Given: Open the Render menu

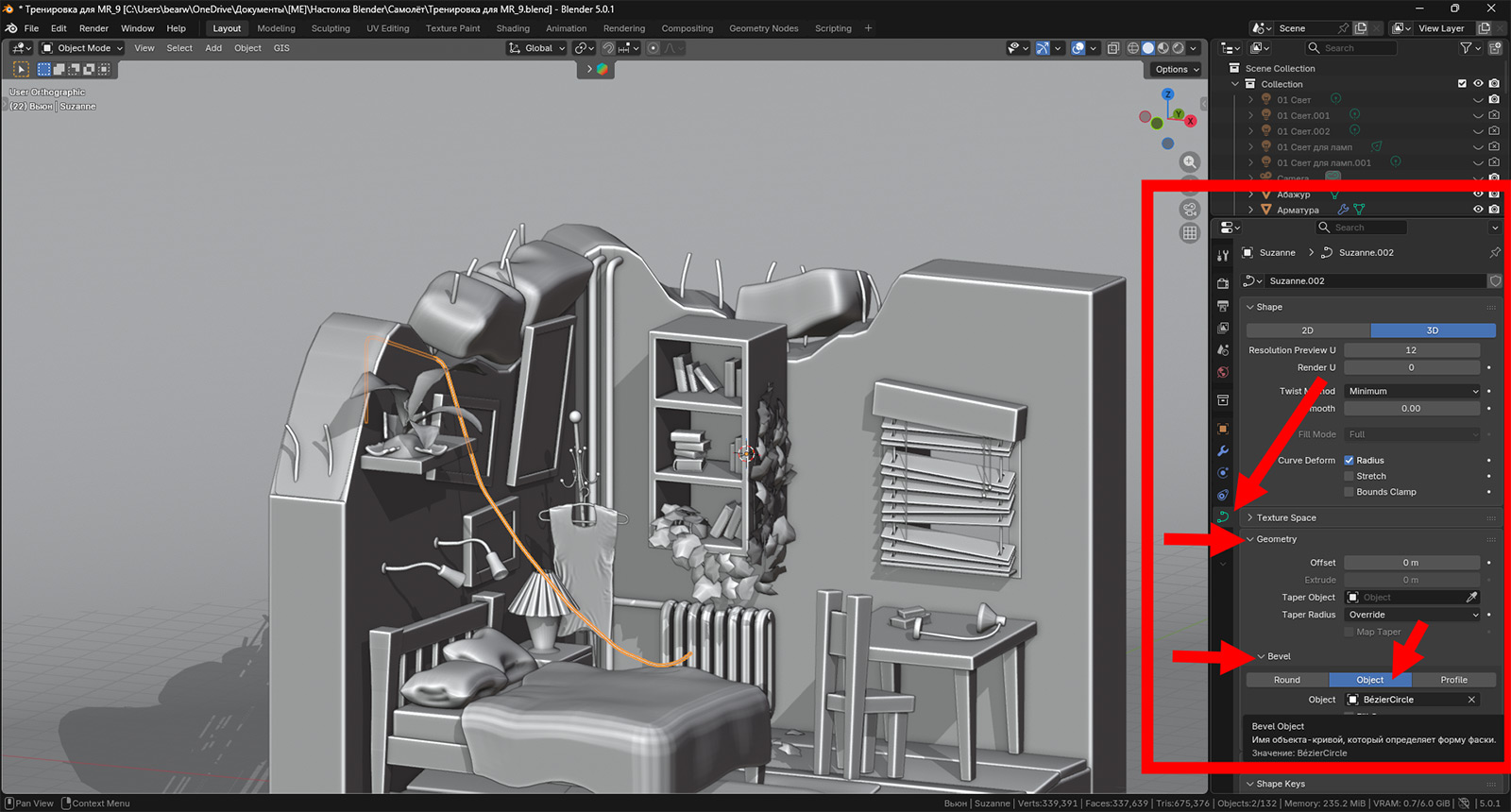Looking at the screenshot, I should click(x=93, y=28).
